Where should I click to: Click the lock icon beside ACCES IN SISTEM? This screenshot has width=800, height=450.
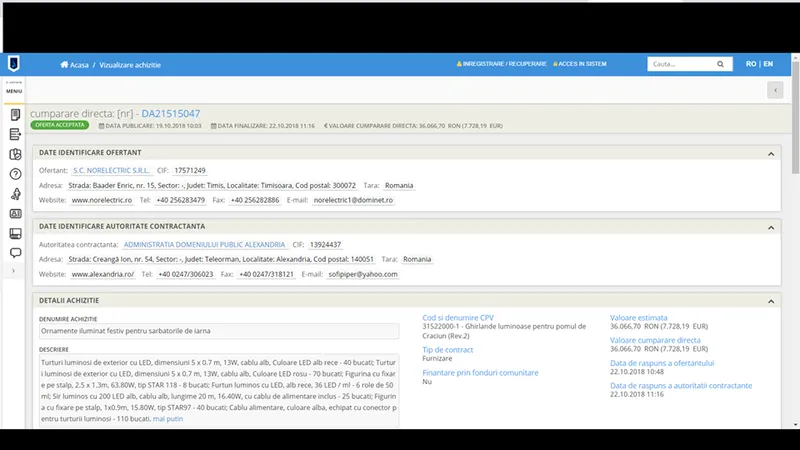[x=555, y=64]
